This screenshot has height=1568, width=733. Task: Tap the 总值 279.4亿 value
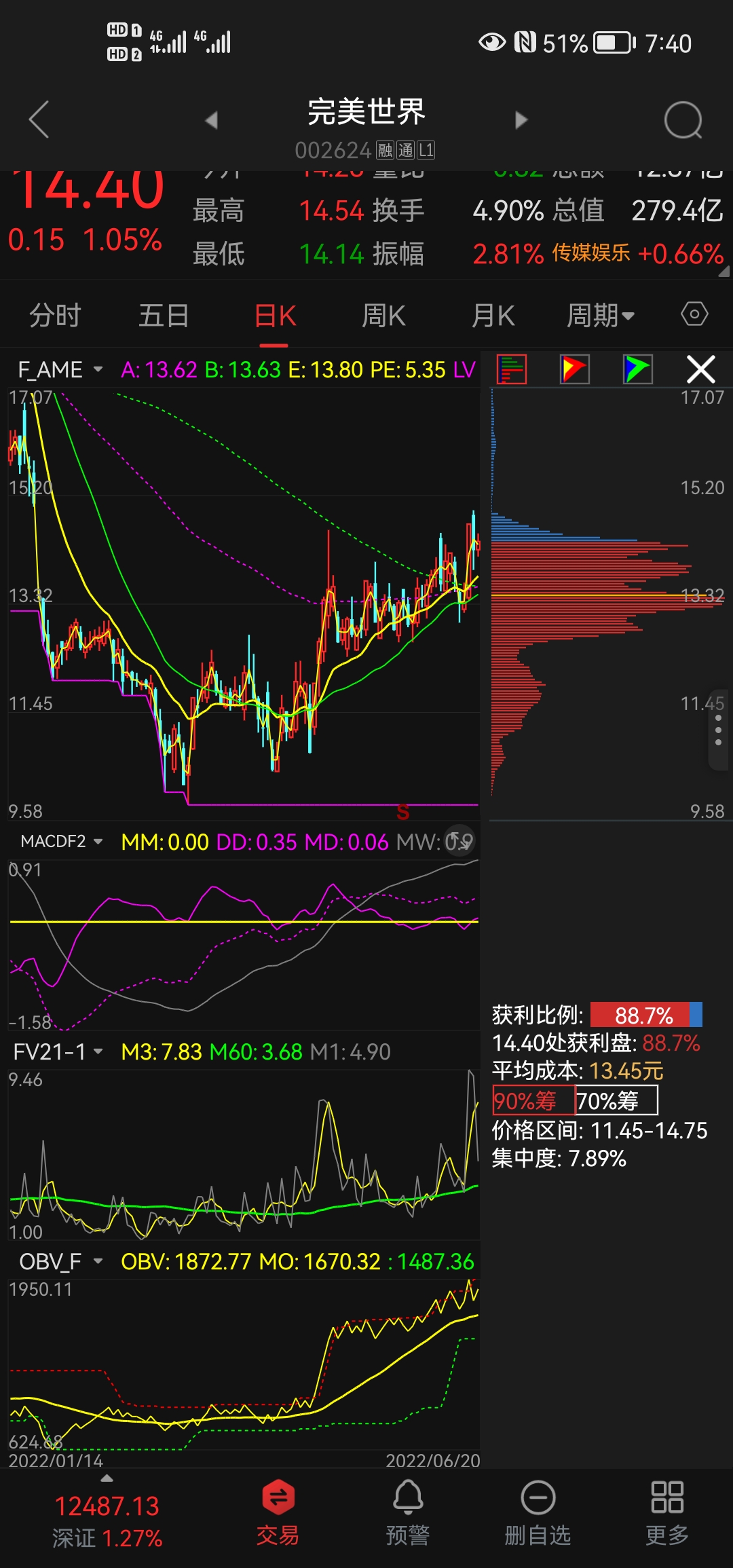click(677, 210)
